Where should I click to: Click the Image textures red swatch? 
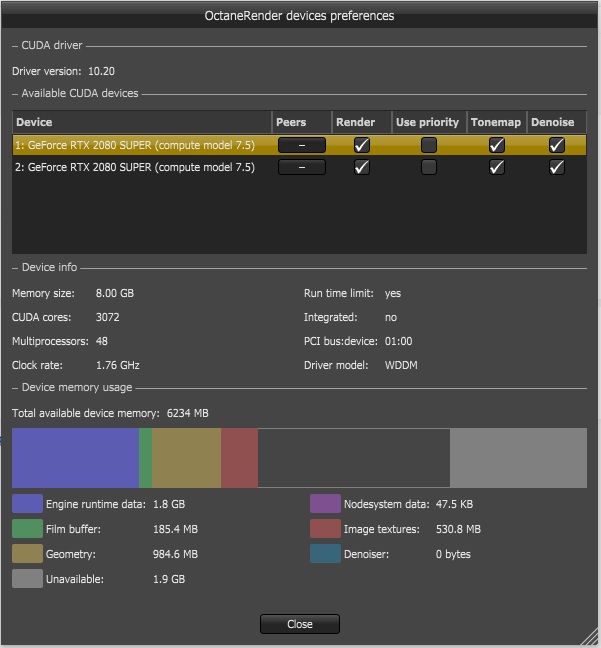[x=325, y=529]
